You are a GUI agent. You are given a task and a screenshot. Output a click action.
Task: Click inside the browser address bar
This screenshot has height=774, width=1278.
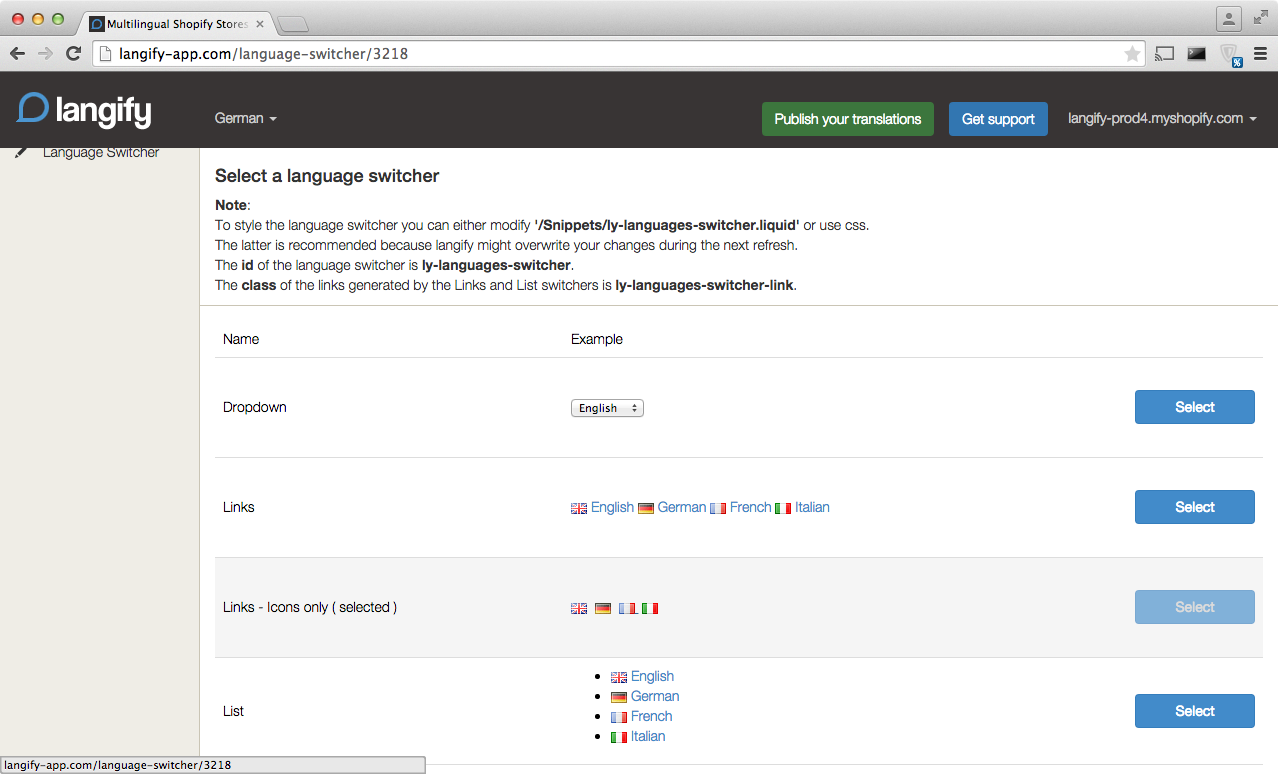click(x=400, y=54)
